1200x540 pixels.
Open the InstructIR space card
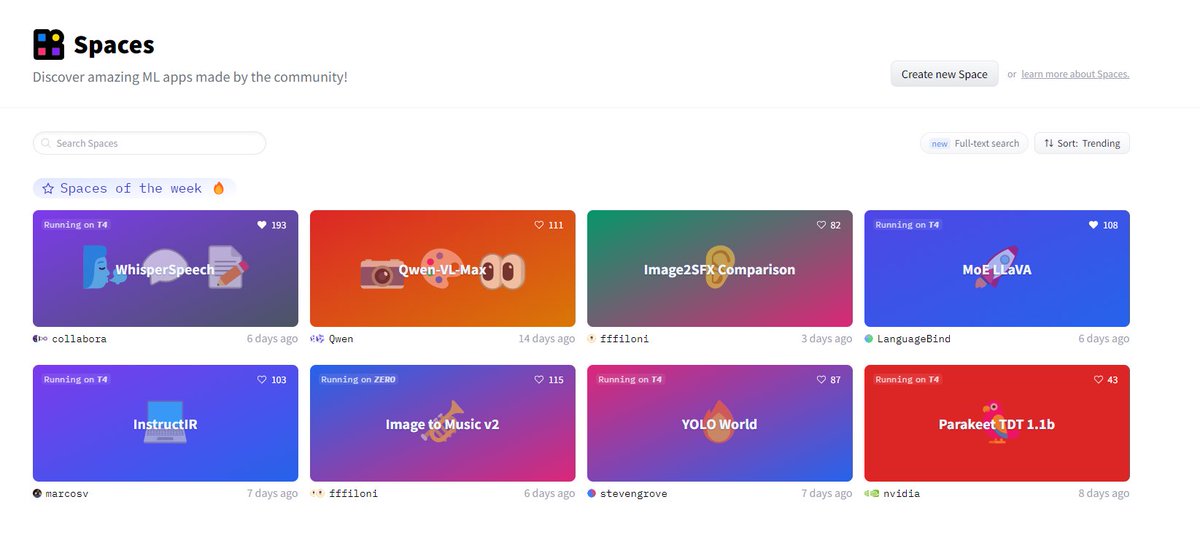(165, 423)
